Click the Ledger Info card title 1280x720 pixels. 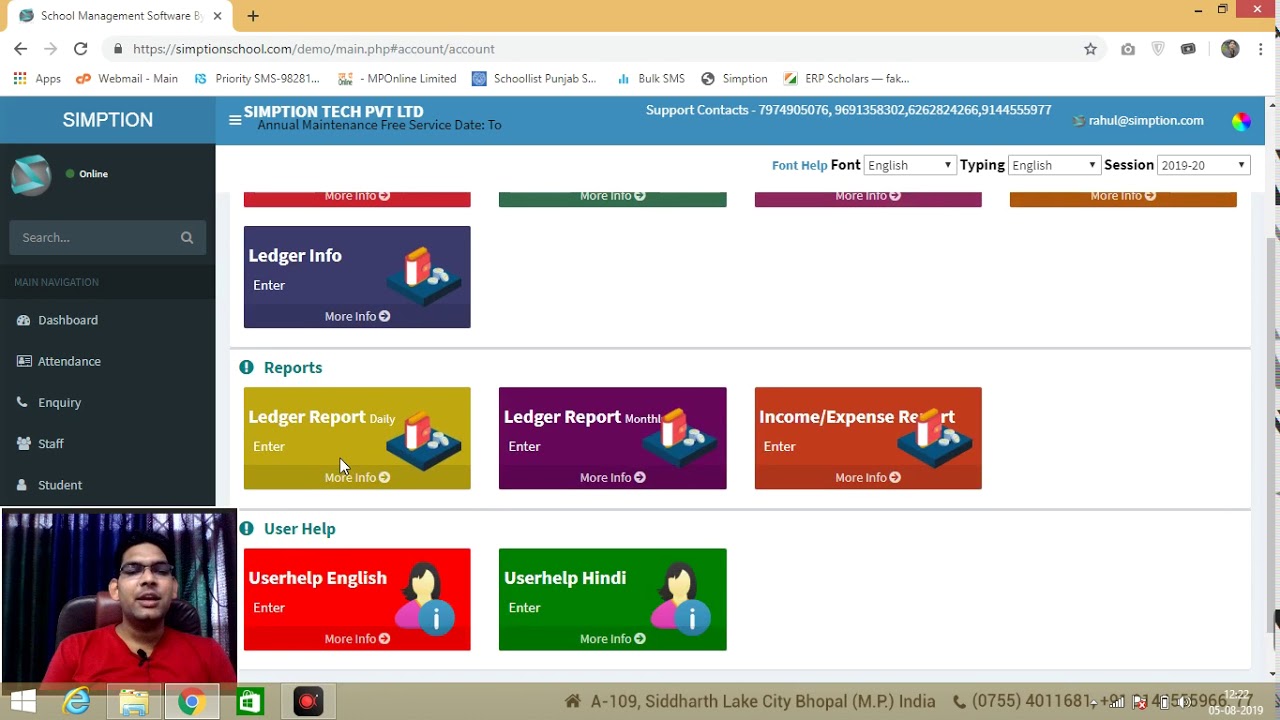point(295,256)
